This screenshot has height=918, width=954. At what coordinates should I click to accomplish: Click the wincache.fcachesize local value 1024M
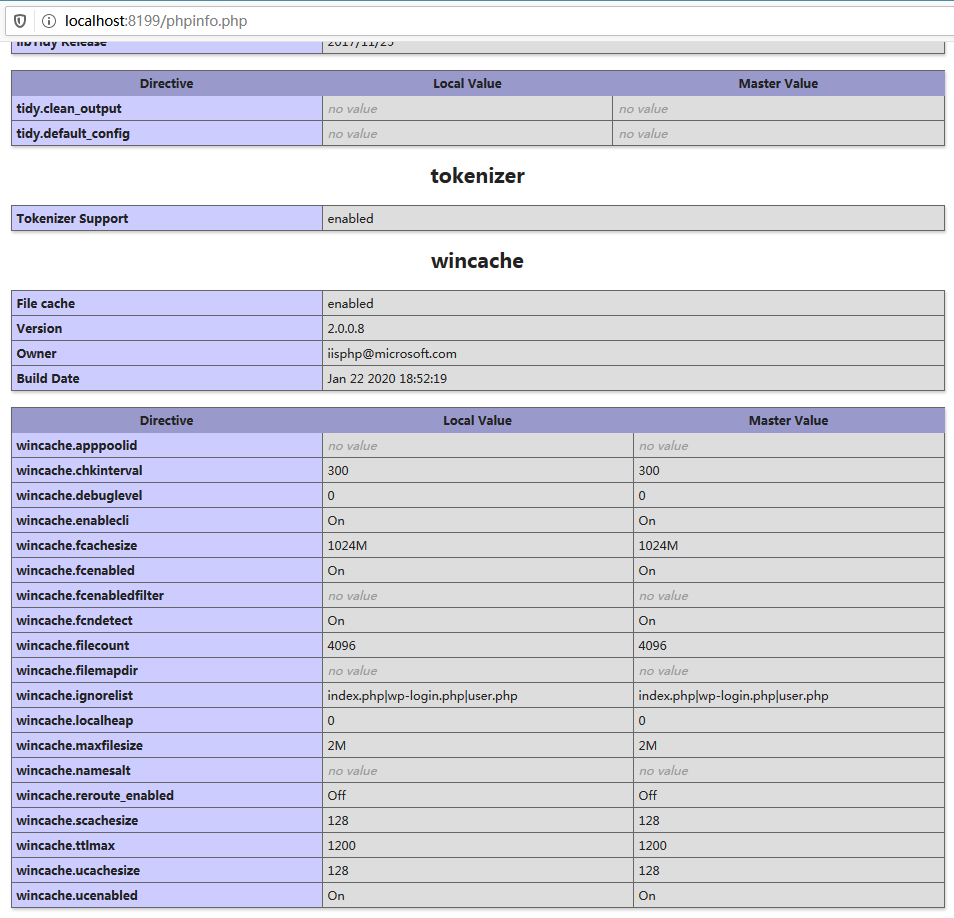(347, 546)
